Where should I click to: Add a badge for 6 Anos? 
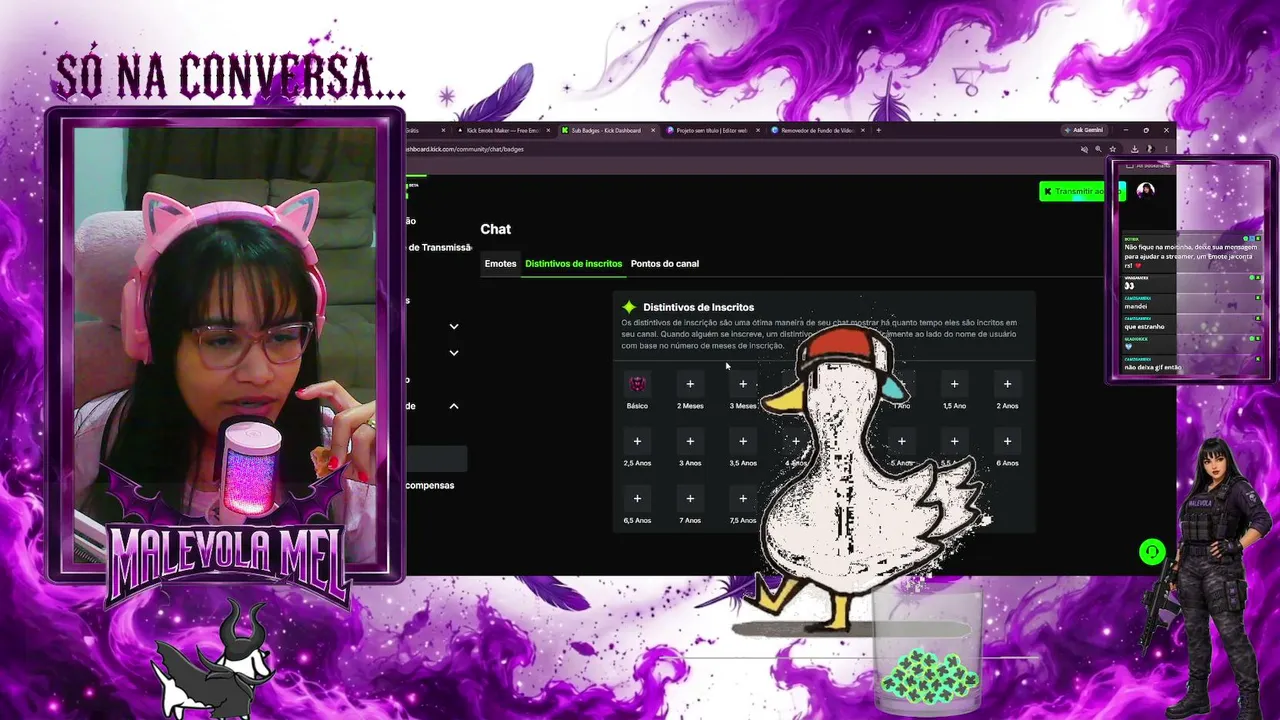point(1007,441)
